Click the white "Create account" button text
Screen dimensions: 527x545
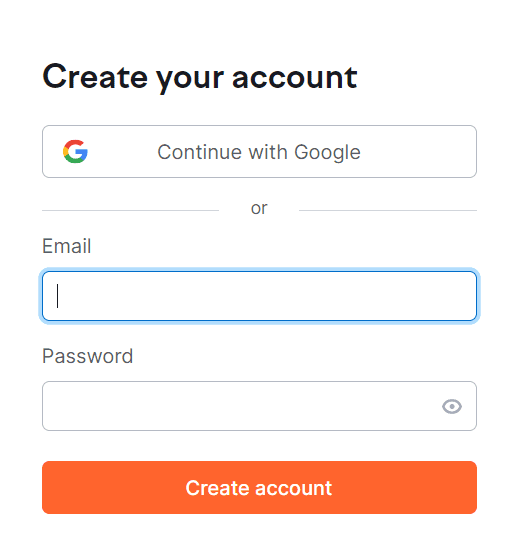tap(259, 488)
